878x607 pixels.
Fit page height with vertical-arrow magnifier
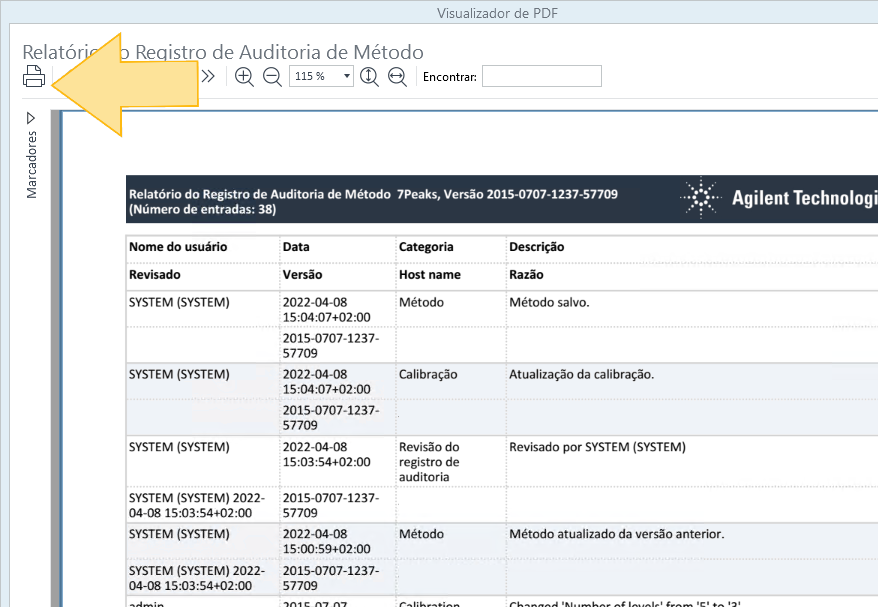point(369,77)
